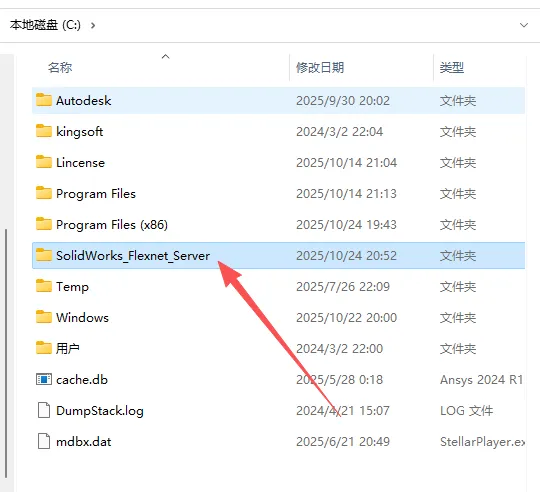
Task: Select the cache.db file icon
Action: click(44, 379)
